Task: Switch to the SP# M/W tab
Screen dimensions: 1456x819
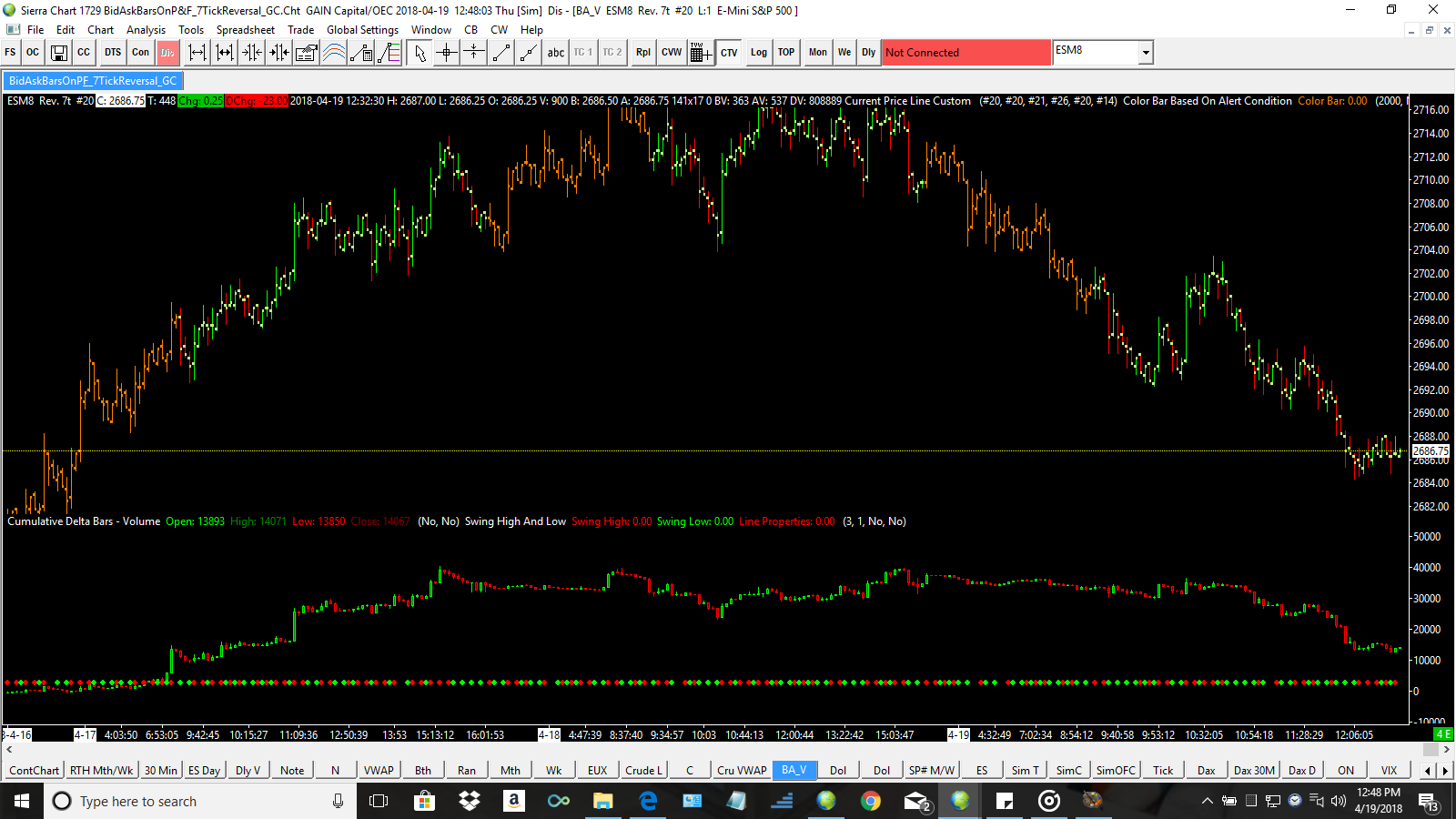Action: coord(932,770)
